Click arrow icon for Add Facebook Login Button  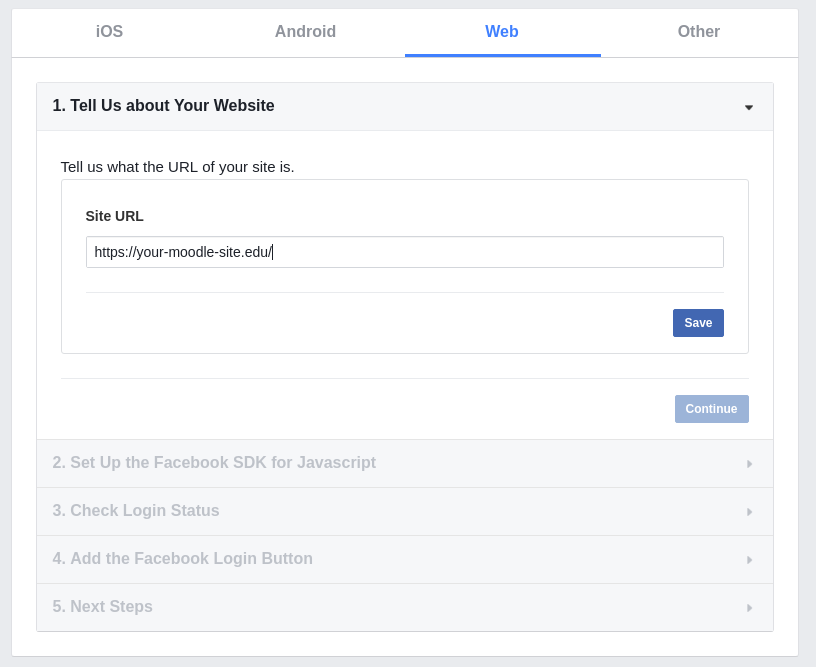pos(749,560)
